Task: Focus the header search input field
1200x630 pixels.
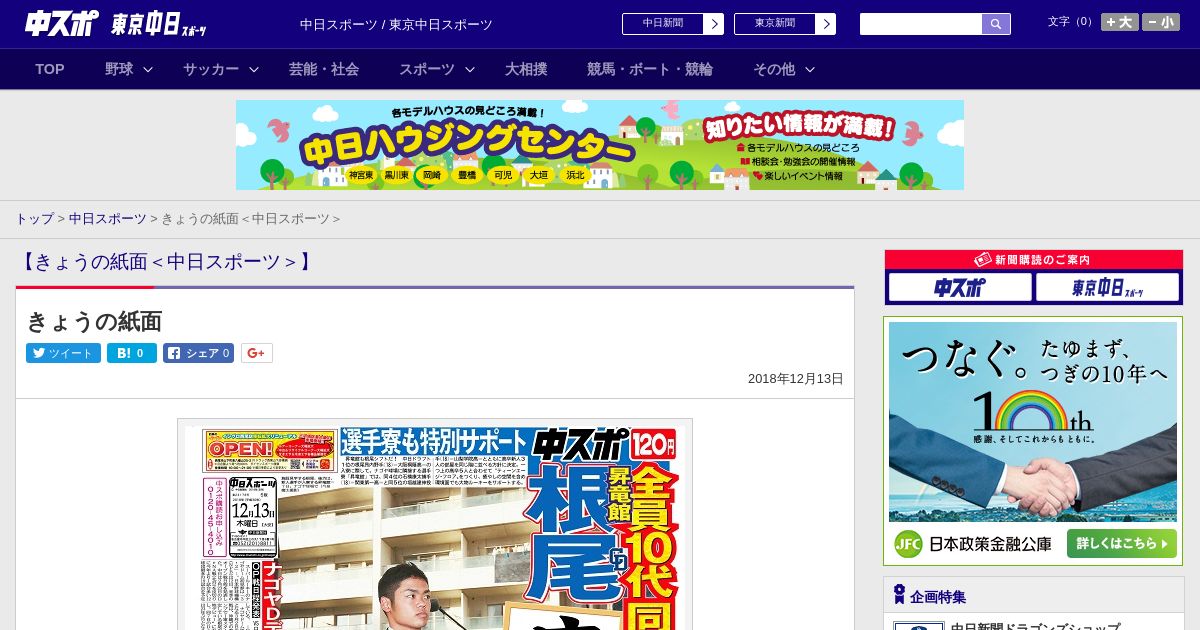Action: (x=921, y=24)
